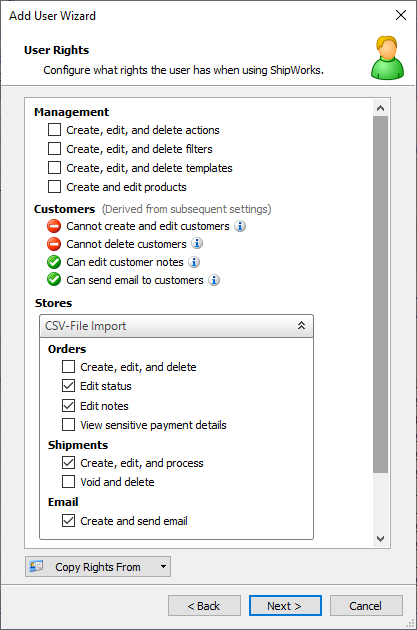Screen dimensions: 417x630
Task: Click the scrollbar down arrow
Action: (x=380, y=539)
